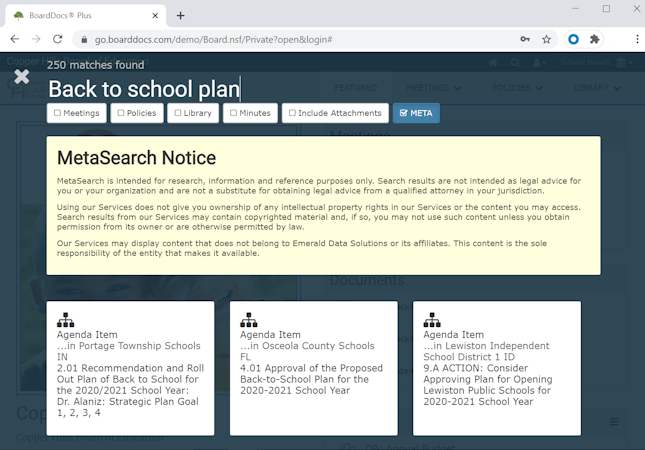
Task: Click the dimmed home icon in header
Action: pos(493,63)
